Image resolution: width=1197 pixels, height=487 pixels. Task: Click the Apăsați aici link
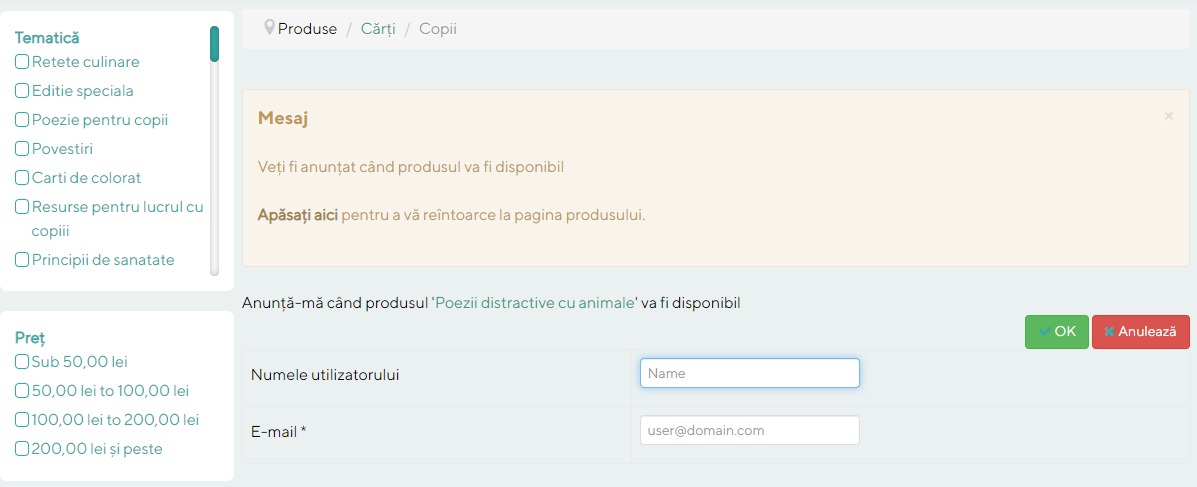coord(298,215)
